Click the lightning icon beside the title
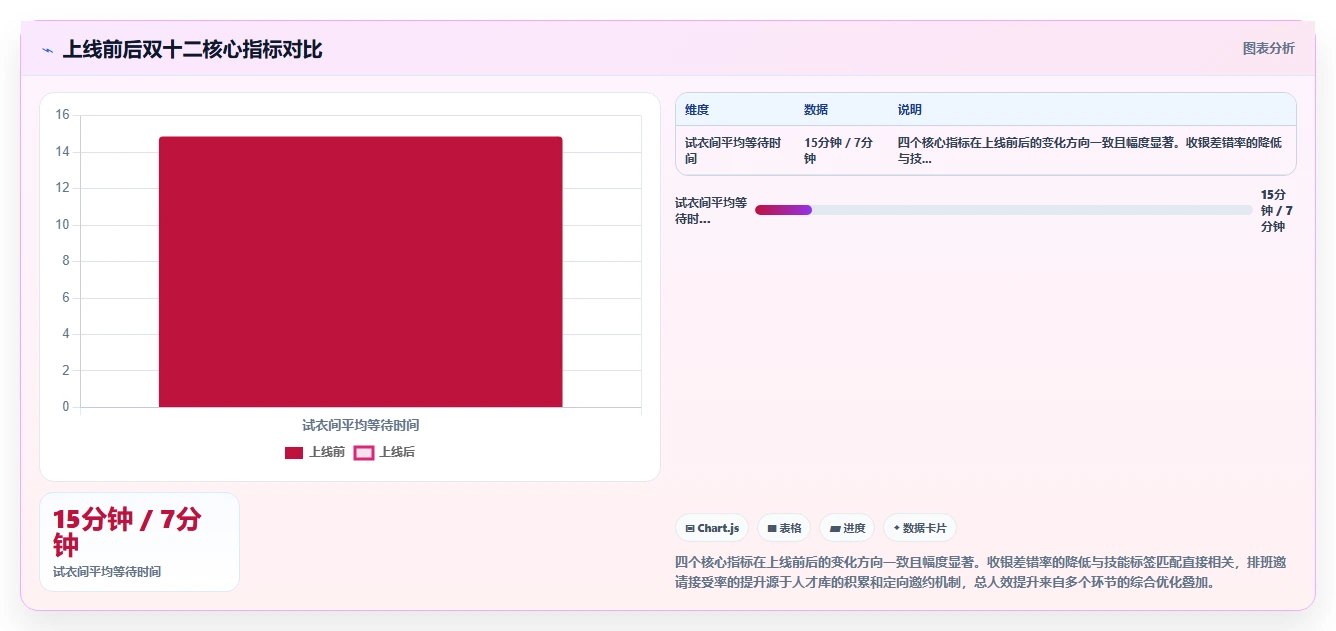The image size is (1336, 631). (x=48, y=50)
